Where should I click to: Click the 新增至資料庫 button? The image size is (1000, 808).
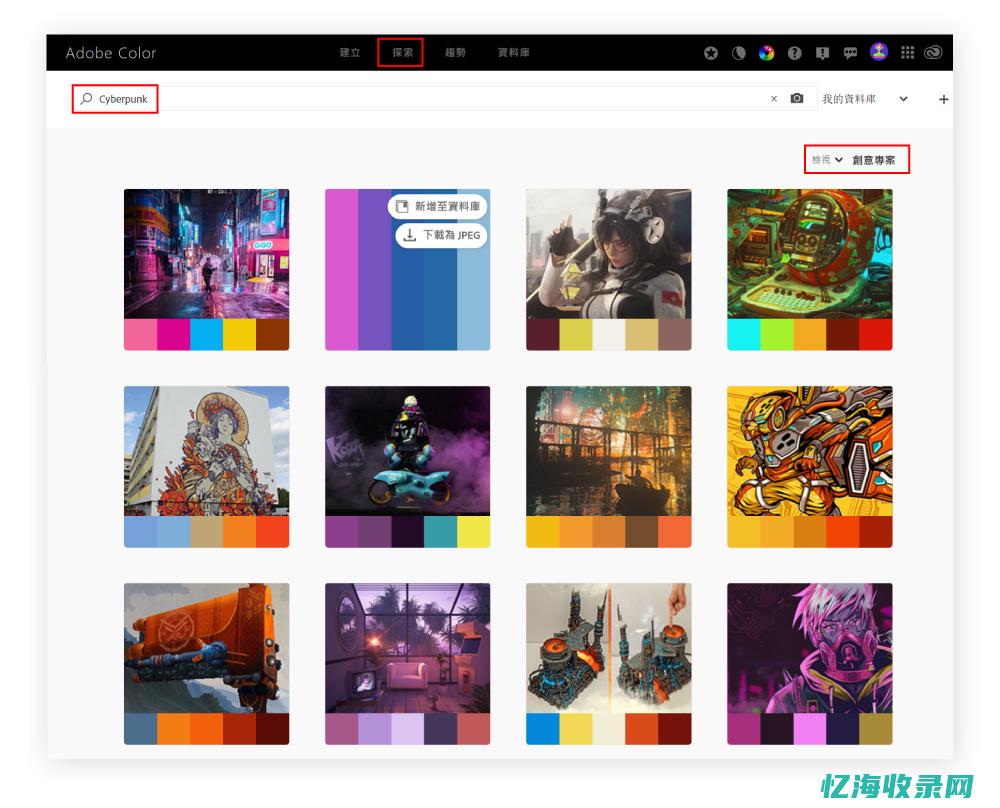(x=438, y=207)
